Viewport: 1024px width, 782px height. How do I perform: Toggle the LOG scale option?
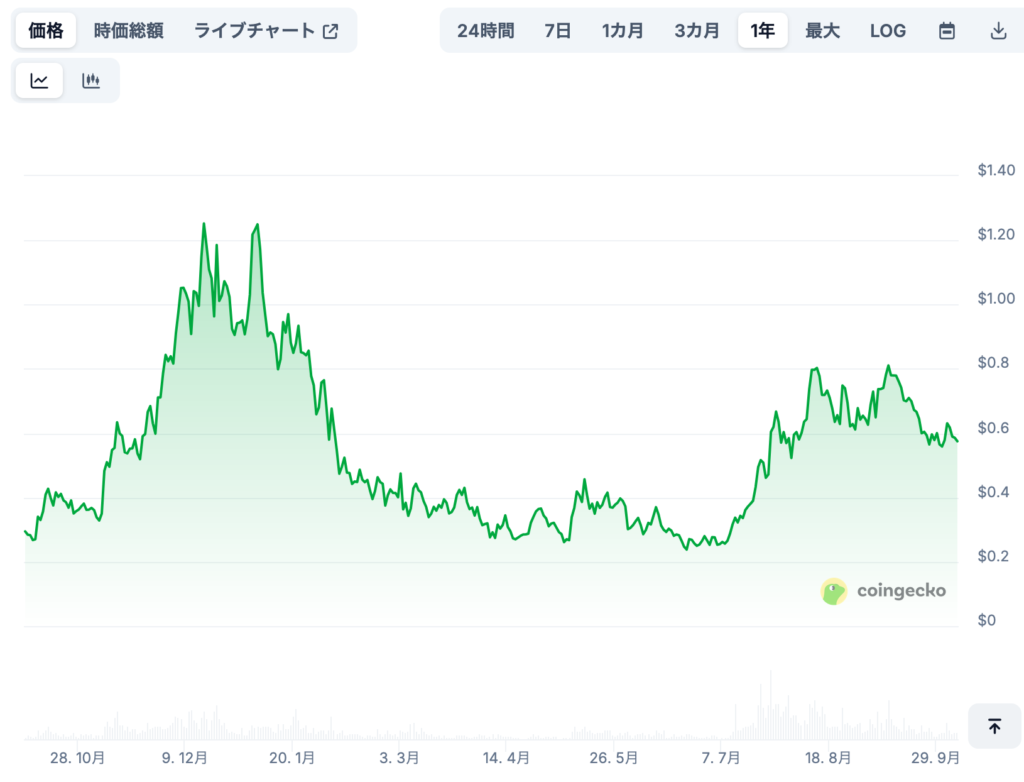887,31
